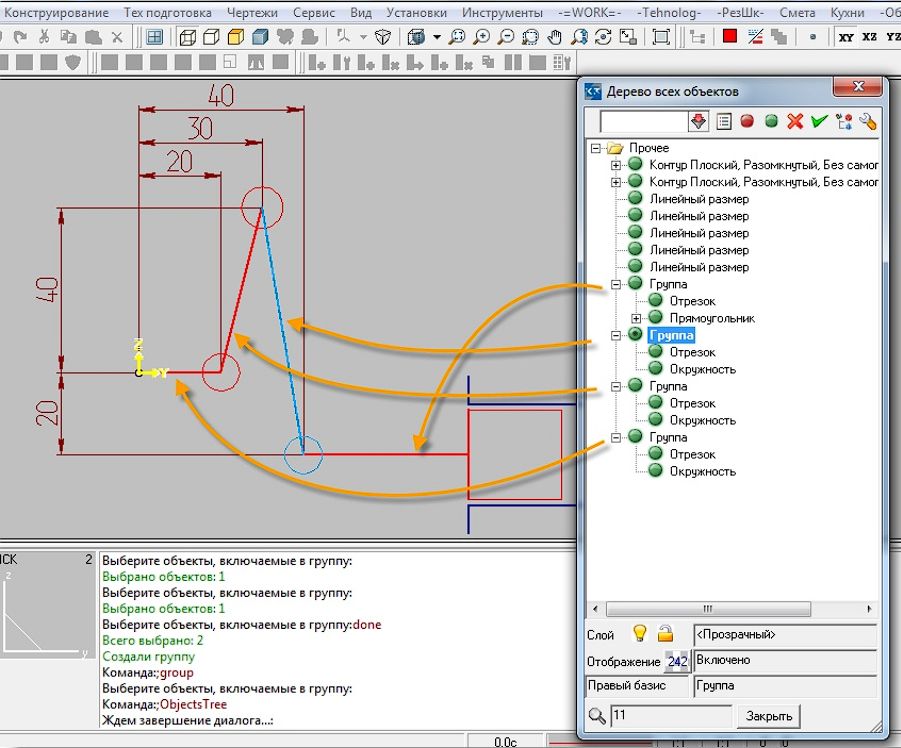
Task: Click the red sphere hide-objects icon
Action: coord(747,121)
